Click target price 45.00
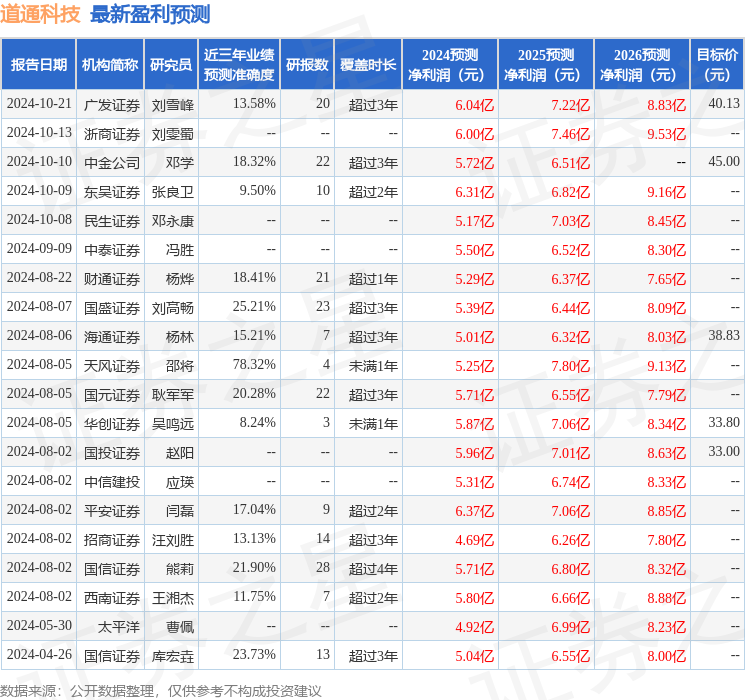Image resolution: width=745 pixels, height=700 pixels. [724, 162]
